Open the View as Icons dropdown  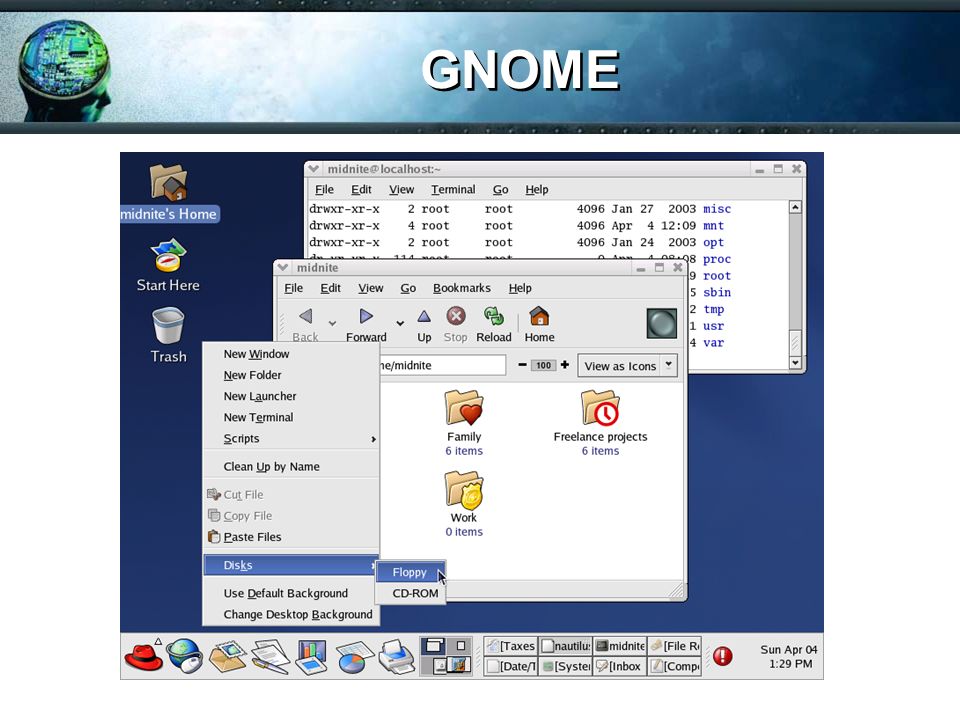tap(628, 366)
